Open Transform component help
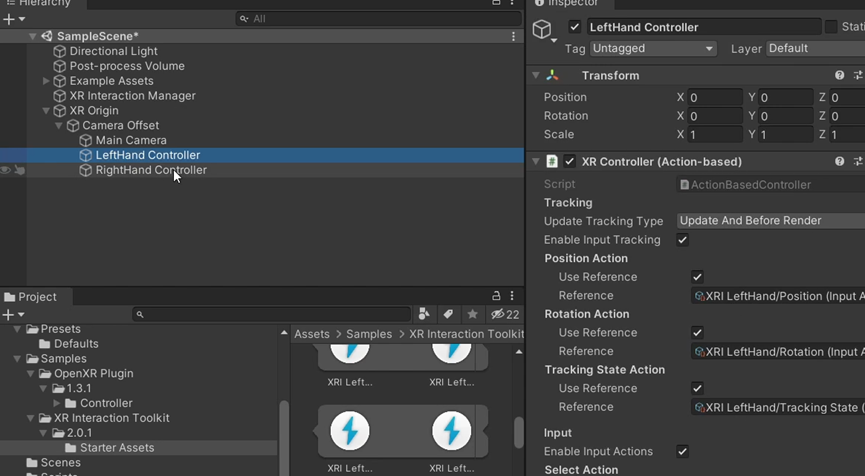The width and height of the screenshot is (865, 476). click(x=840, y=76)
